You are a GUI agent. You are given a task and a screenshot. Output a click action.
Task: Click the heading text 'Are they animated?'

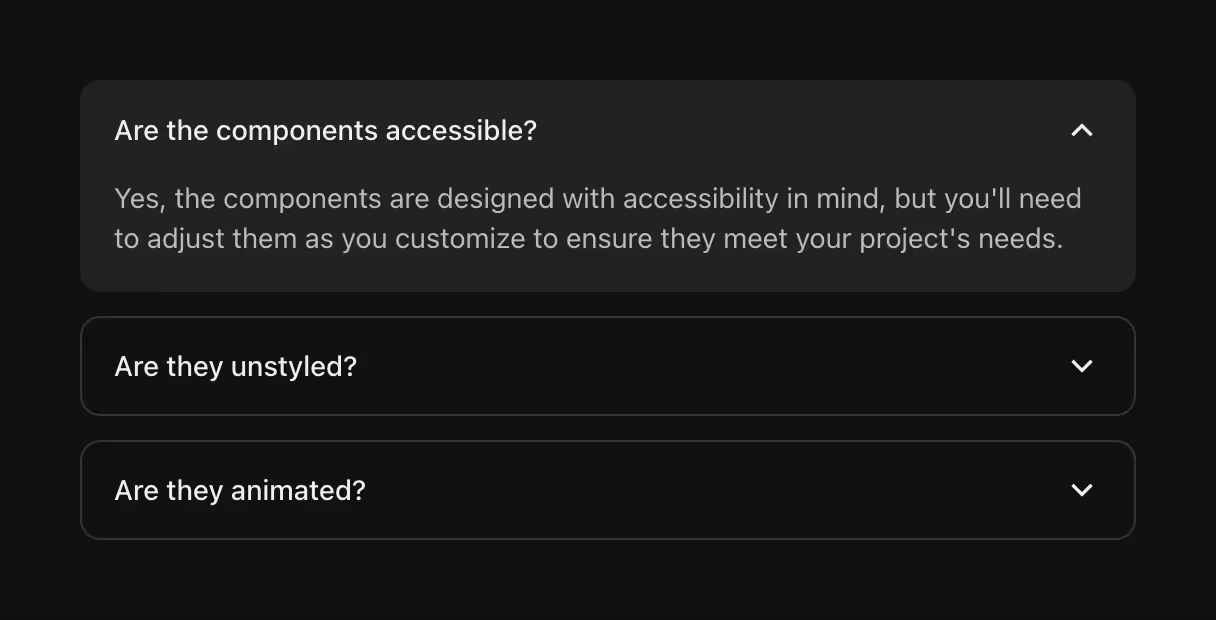point(240,490)
